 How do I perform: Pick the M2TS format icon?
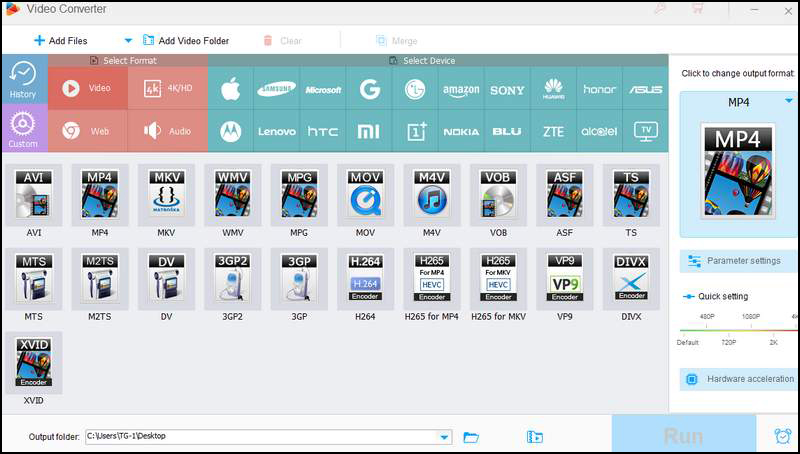tap(100, 279)
